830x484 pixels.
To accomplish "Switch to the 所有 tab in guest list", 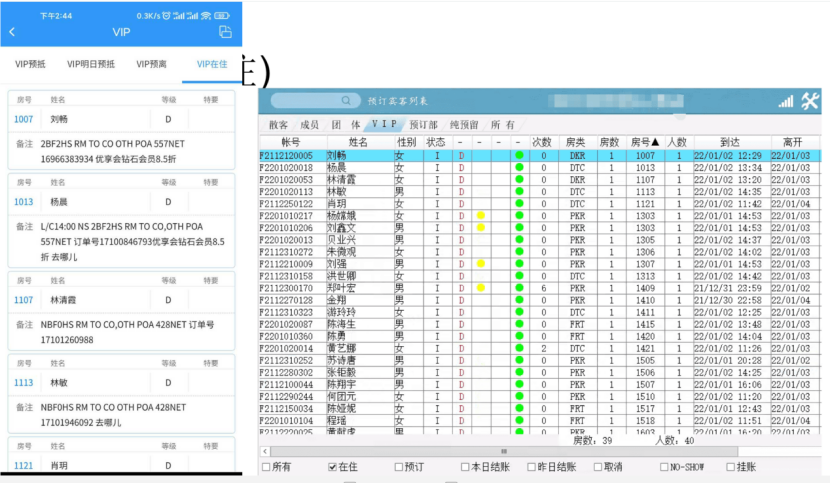I will click(503, 125).
